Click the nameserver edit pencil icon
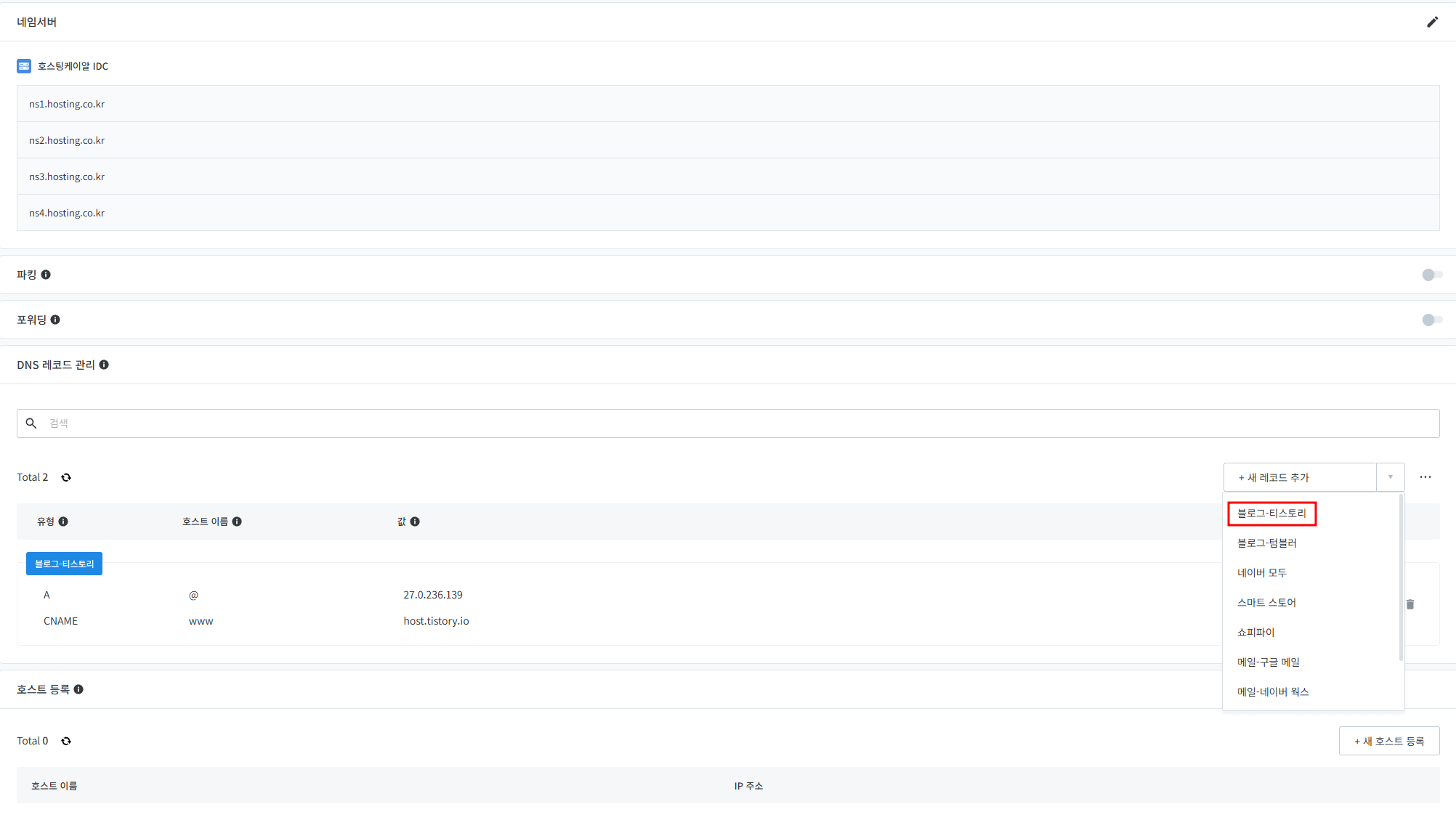The height and width of the screenshot is (836, 1456). point(1432,22)
